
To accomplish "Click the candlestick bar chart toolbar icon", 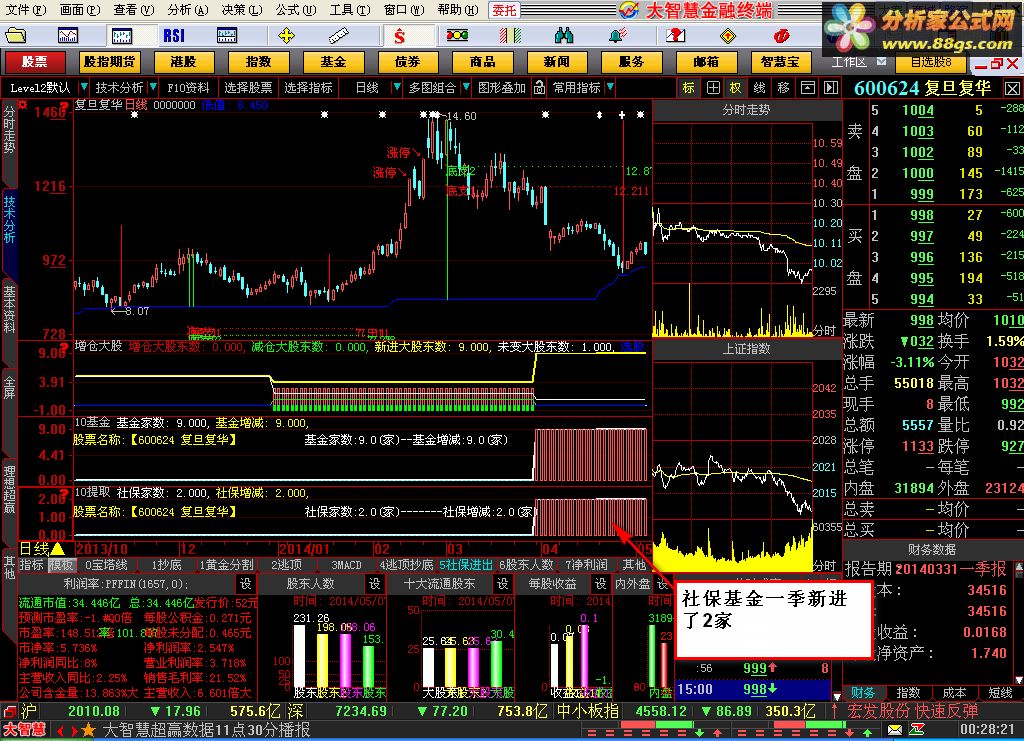I will [x=121, y=35].
